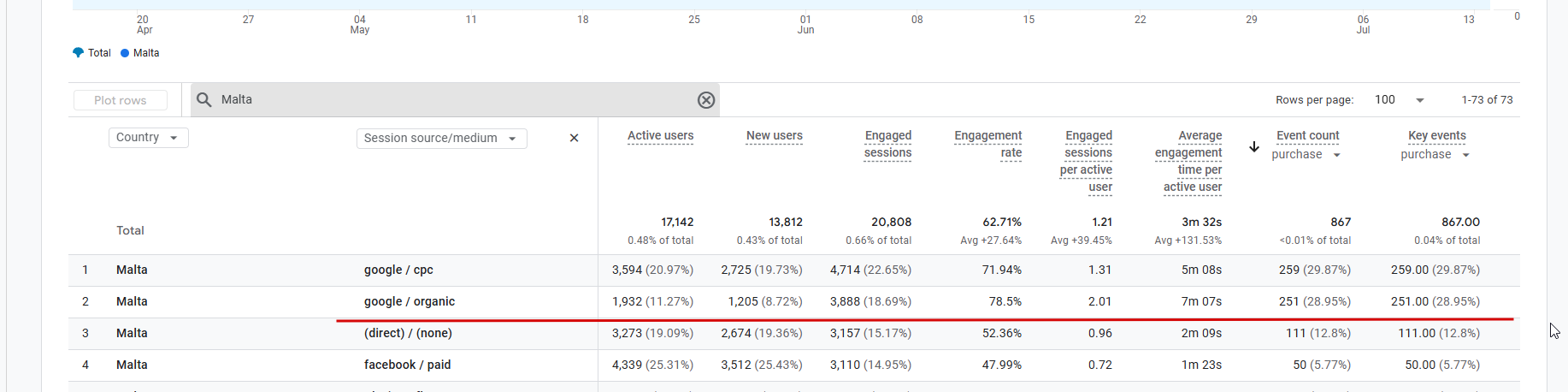Open the Country dimension dropdown
This screenshot has height=392, width=1568.
(149, 138)
